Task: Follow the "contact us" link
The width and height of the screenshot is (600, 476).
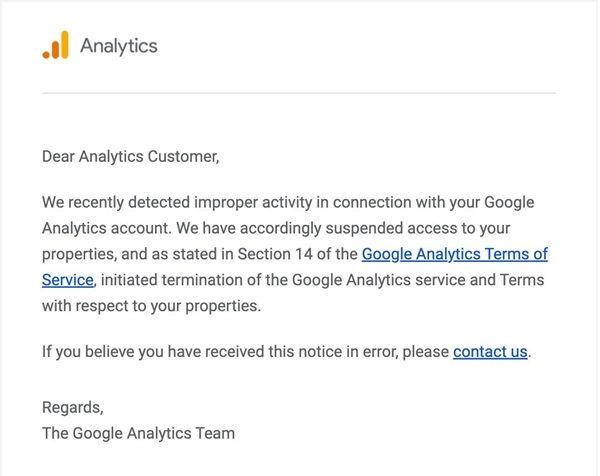Action: point(490,351)
